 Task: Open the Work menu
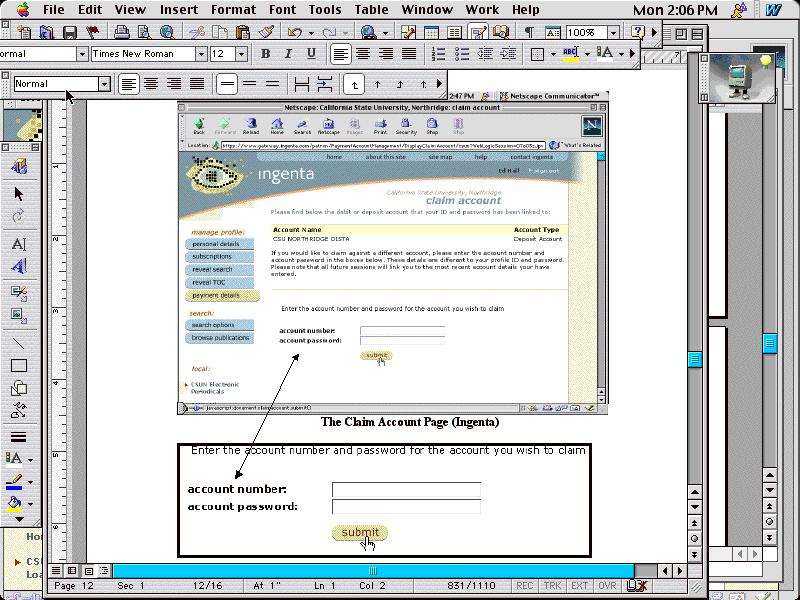[x=482, y=10]
